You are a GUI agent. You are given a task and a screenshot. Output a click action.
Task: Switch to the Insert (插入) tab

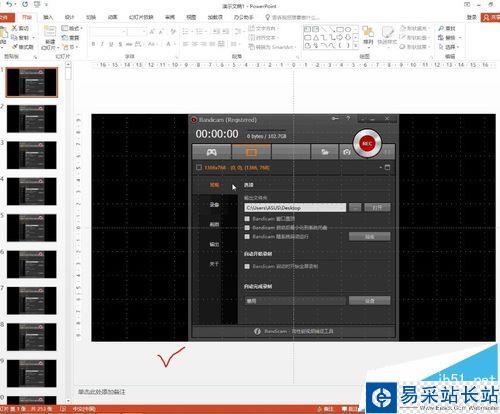pyautogui.click(x=48, y=17)
